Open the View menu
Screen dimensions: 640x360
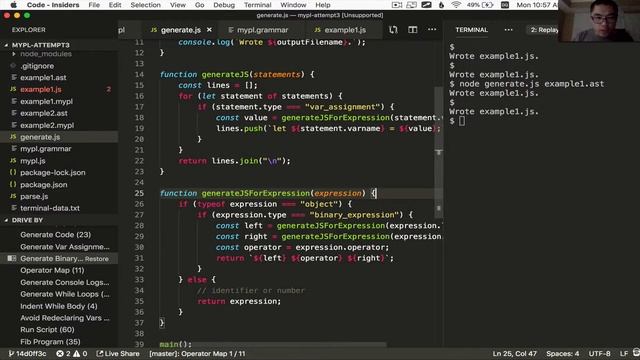(178, 5)
